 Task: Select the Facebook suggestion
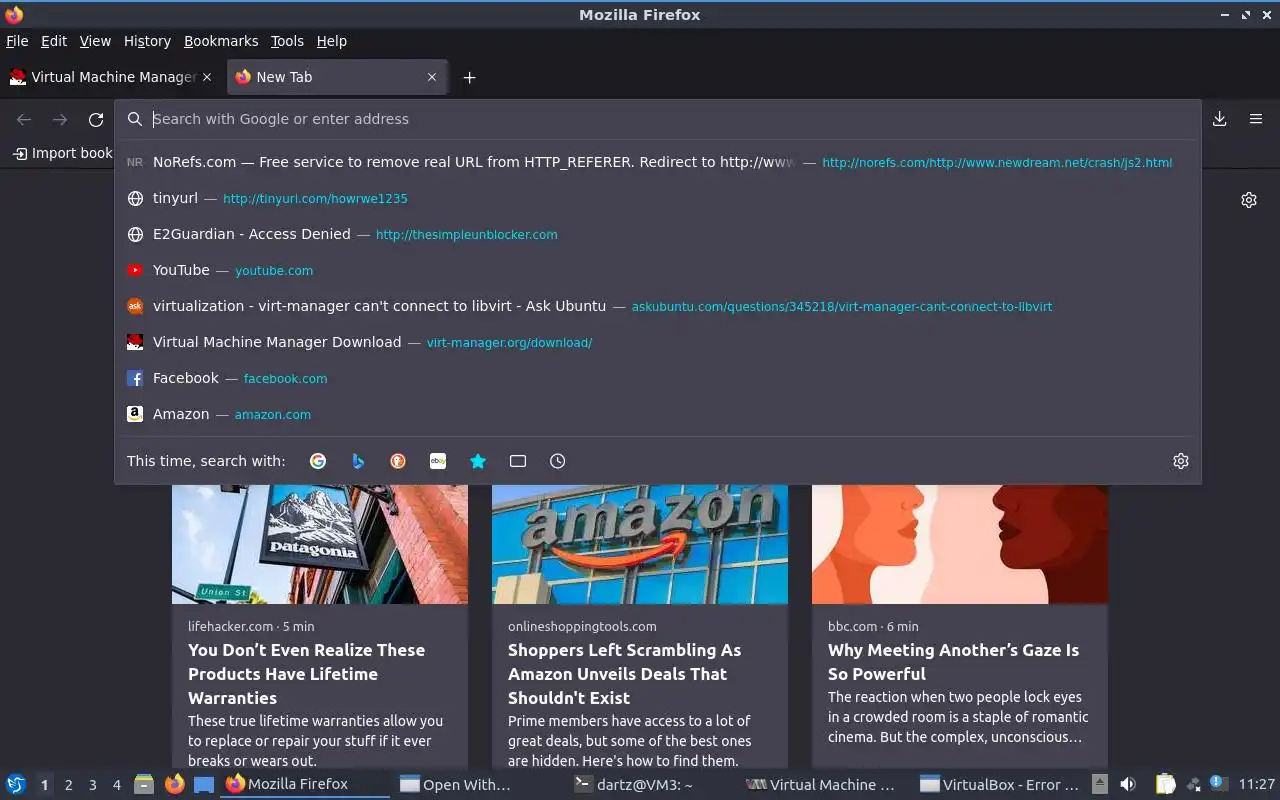pyautogui.click(x=658, y=378)
